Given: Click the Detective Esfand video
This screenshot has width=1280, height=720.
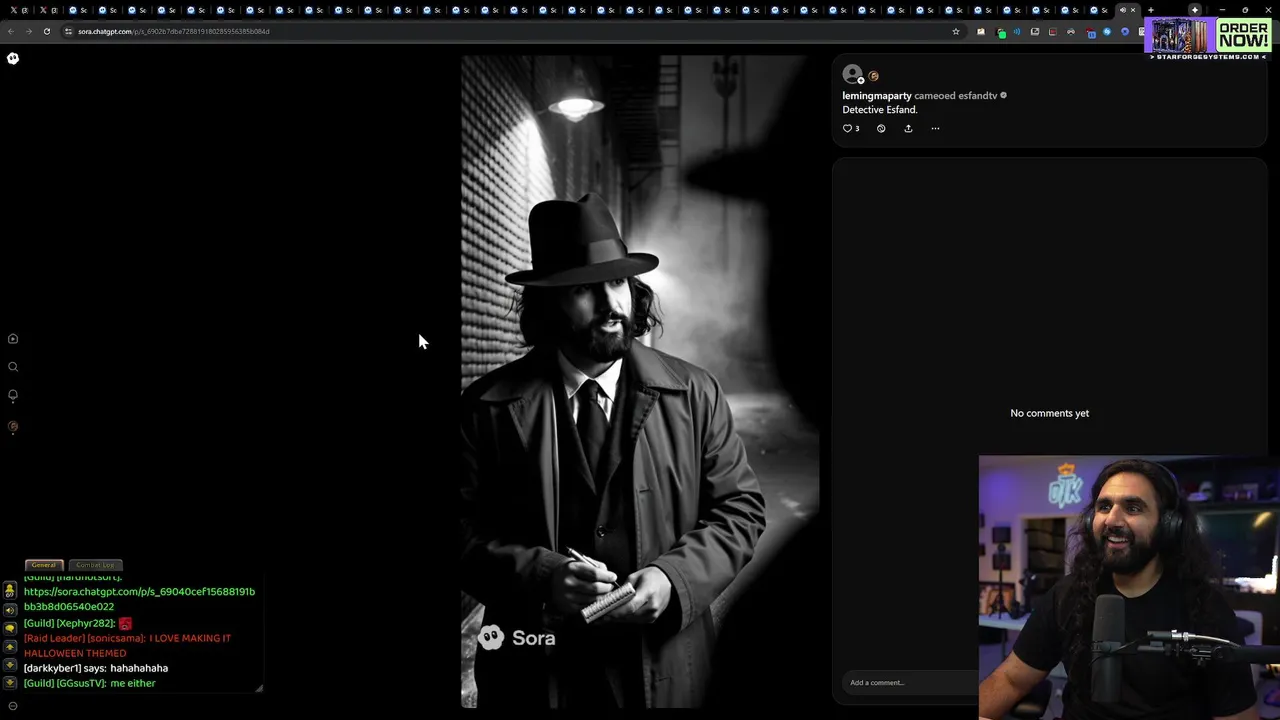Looking at the screenshot, I should pos(640,381).
